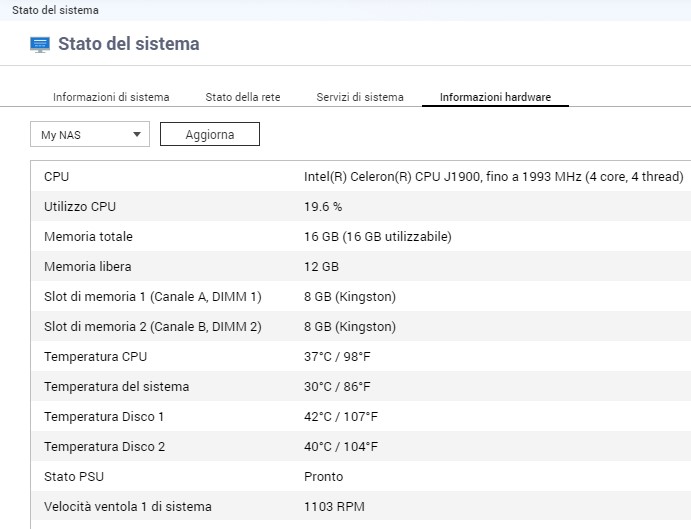This screenshot has height=529, width=691.
Task: Click the Velocità ventola 1 di sistema row
Action: (360, 506)
